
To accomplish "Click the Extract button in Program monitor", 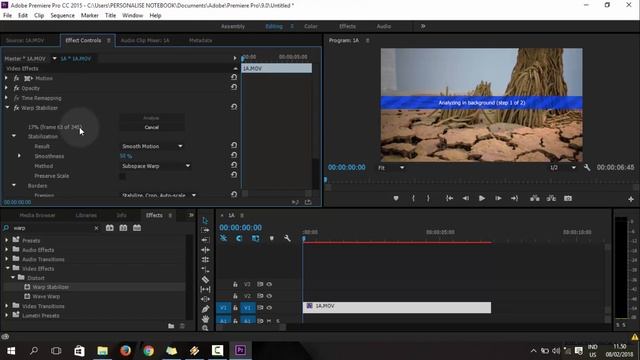I will coord(551,198).
